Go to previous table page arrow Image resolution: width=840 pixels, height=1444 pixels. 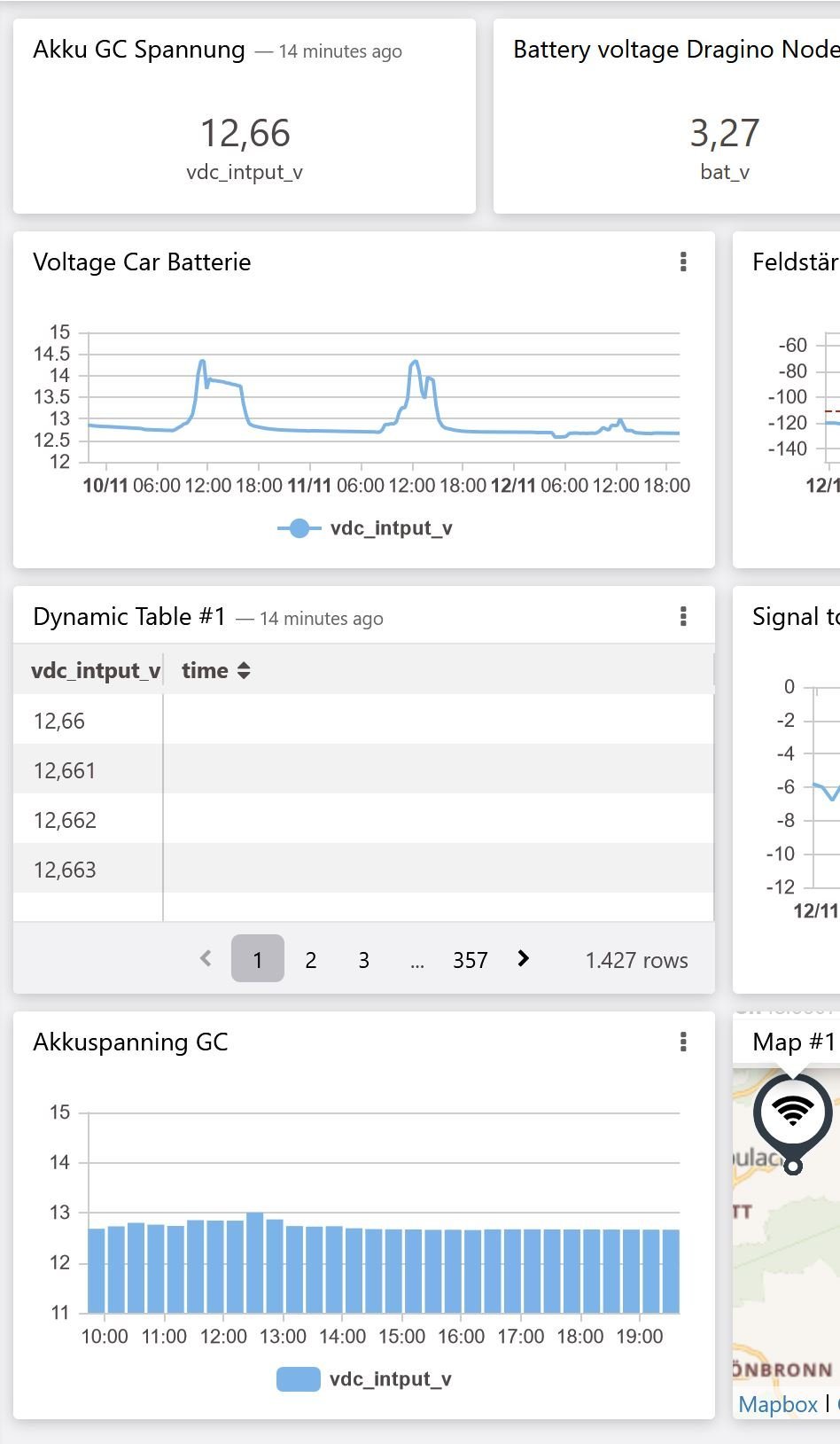pos(206,958)
